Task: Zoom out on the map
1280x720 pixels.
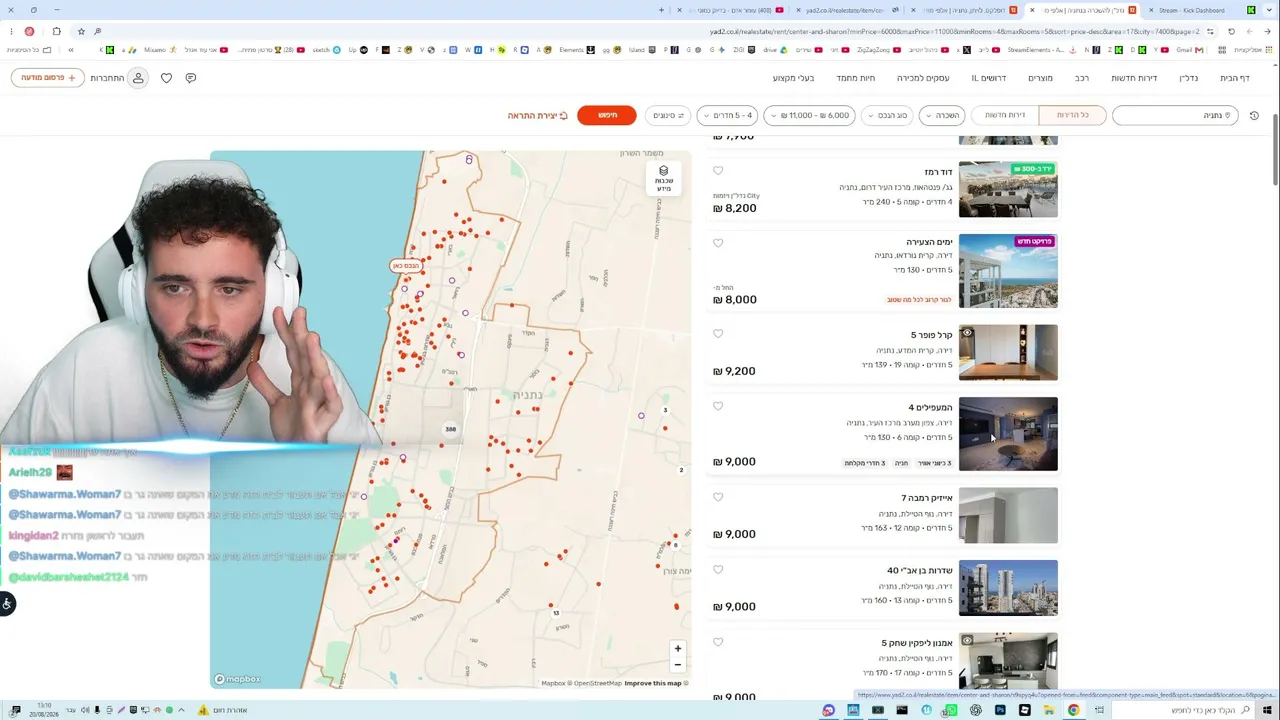Action: pyautogui.click(x=678, y=664)
